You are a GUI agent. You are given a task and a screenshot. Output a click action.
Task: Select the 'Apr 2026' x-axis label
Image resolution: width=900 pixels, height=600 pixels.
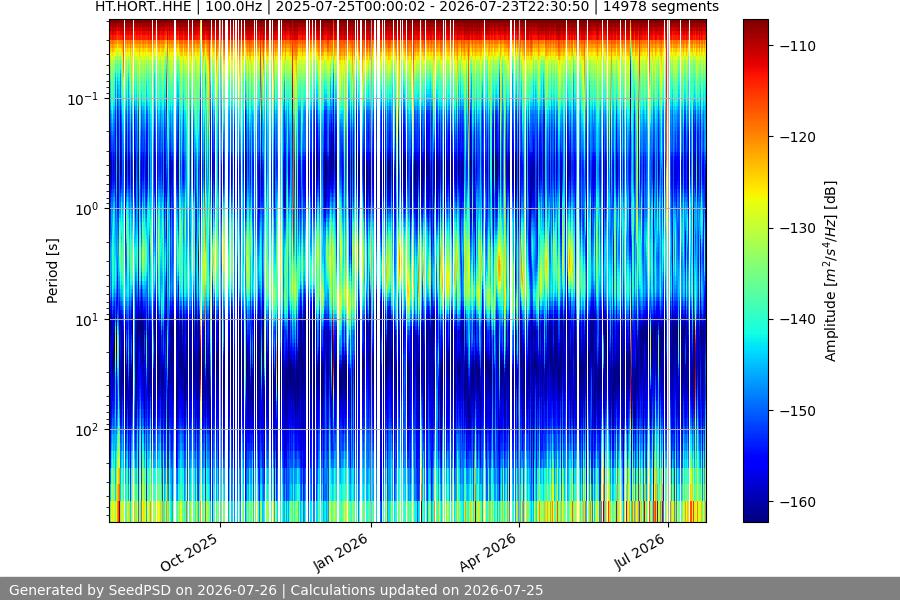click(488, 552)
